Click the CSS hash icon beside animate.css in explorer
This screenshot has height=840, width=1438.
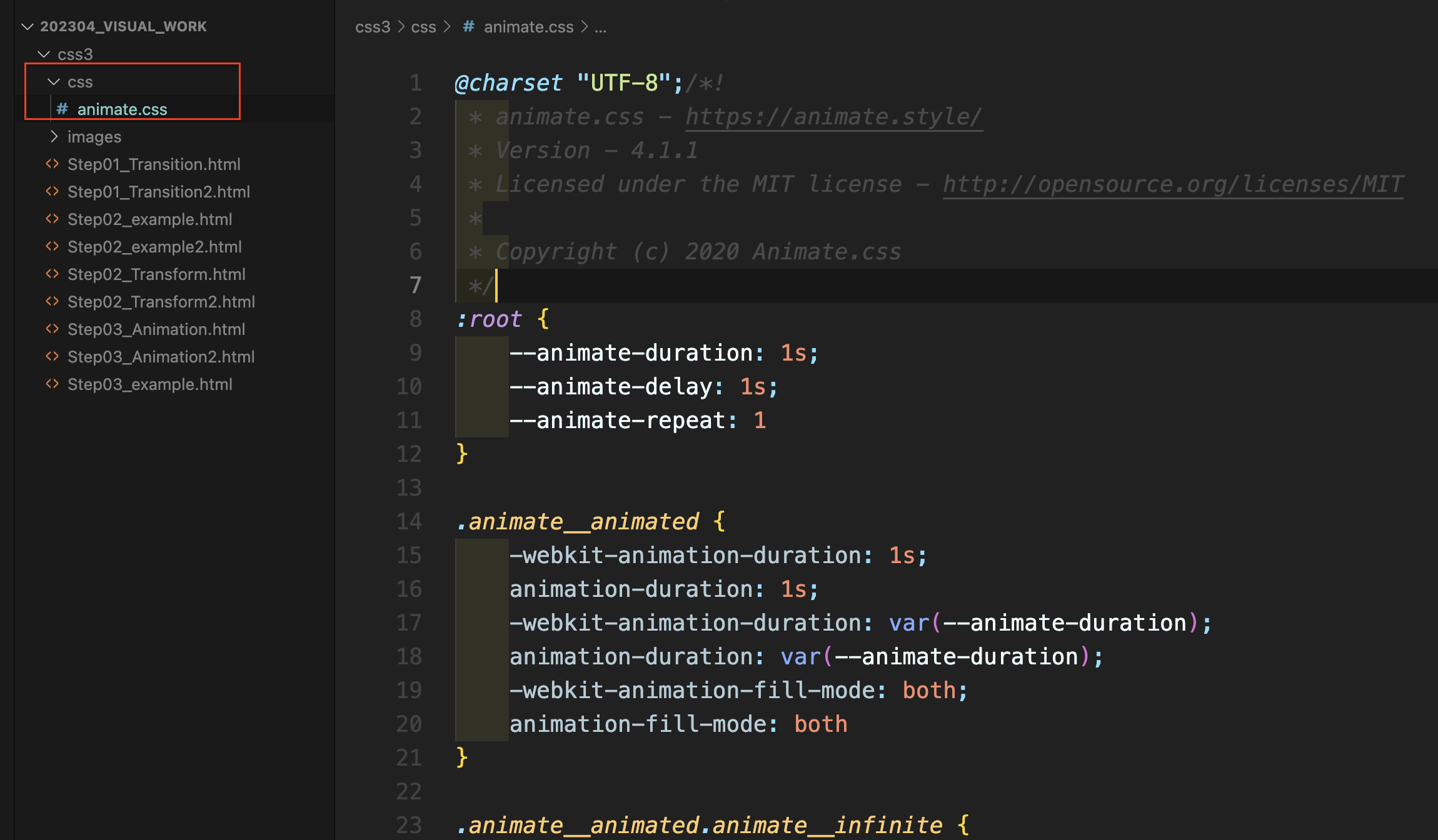point(62,109)
